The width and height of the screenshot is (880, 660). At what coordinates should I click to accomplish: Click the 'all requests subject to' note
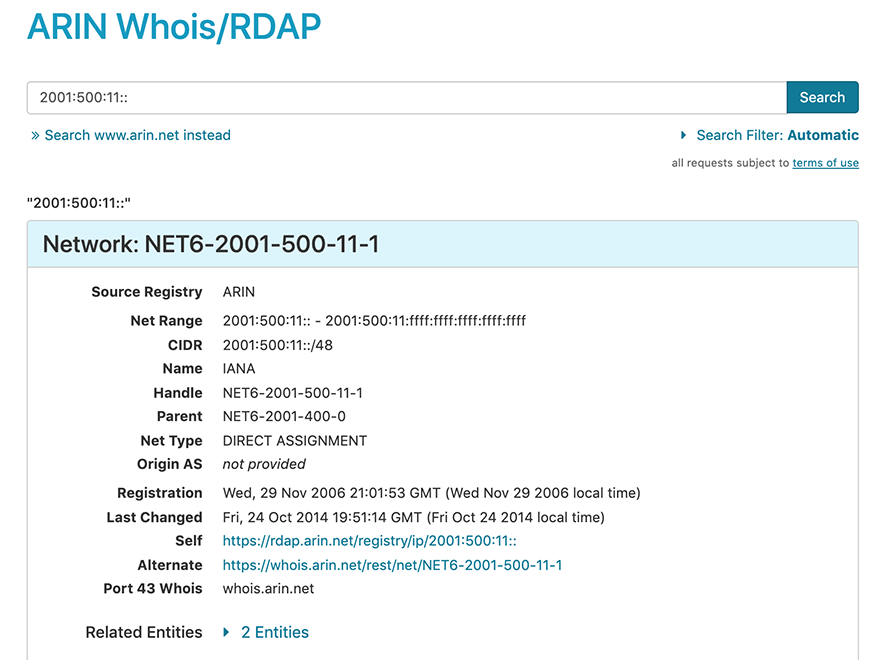tap(730, 163)
